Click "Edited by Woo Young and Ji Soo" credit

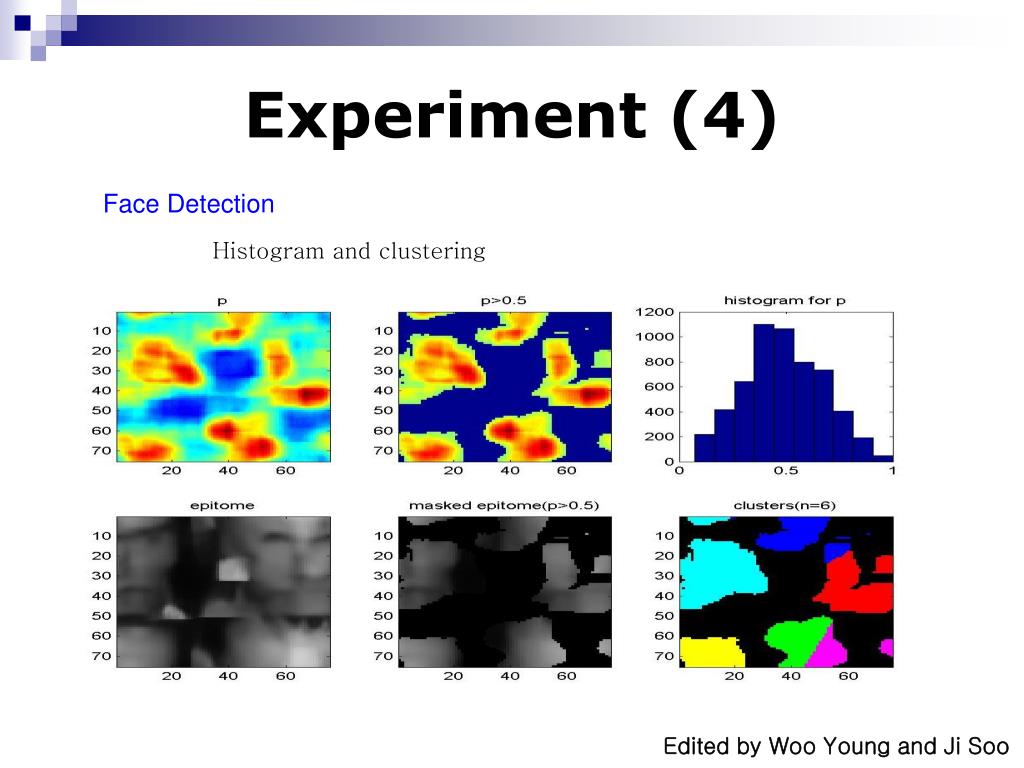(x=837, y=746)
